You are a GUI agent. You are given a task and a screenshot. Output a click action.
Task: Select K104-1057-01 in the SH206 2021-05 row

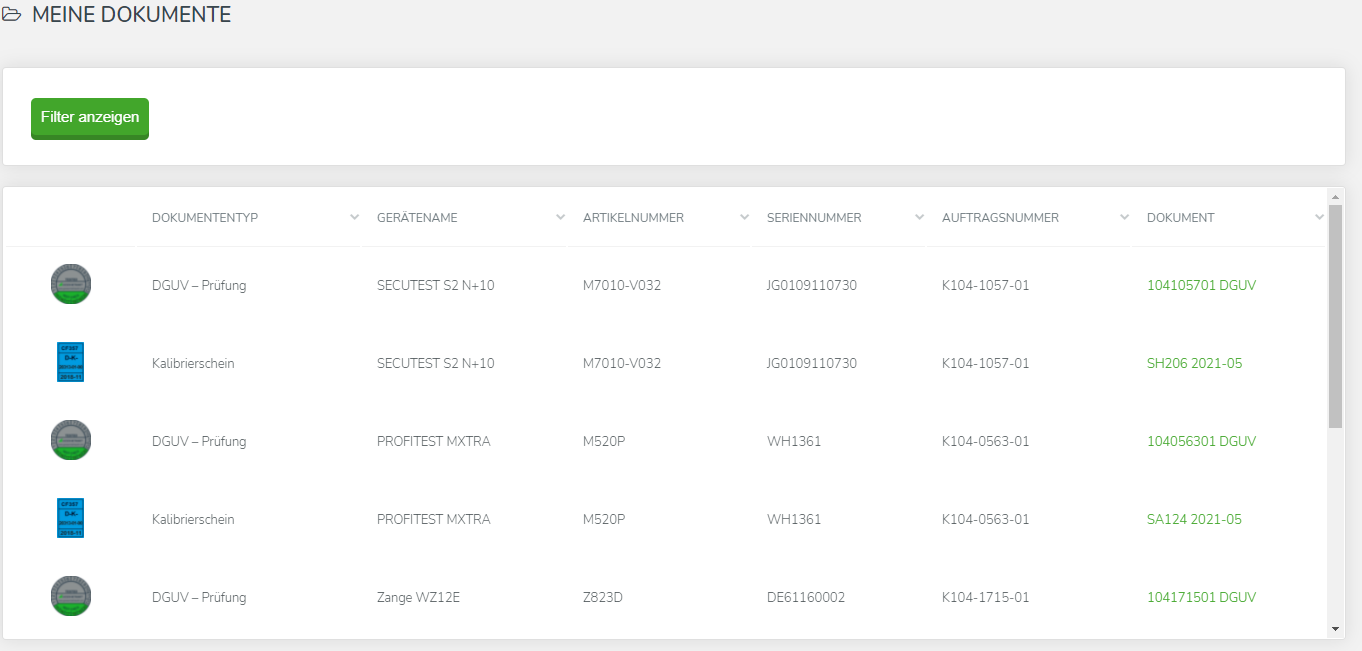point(985,363)
